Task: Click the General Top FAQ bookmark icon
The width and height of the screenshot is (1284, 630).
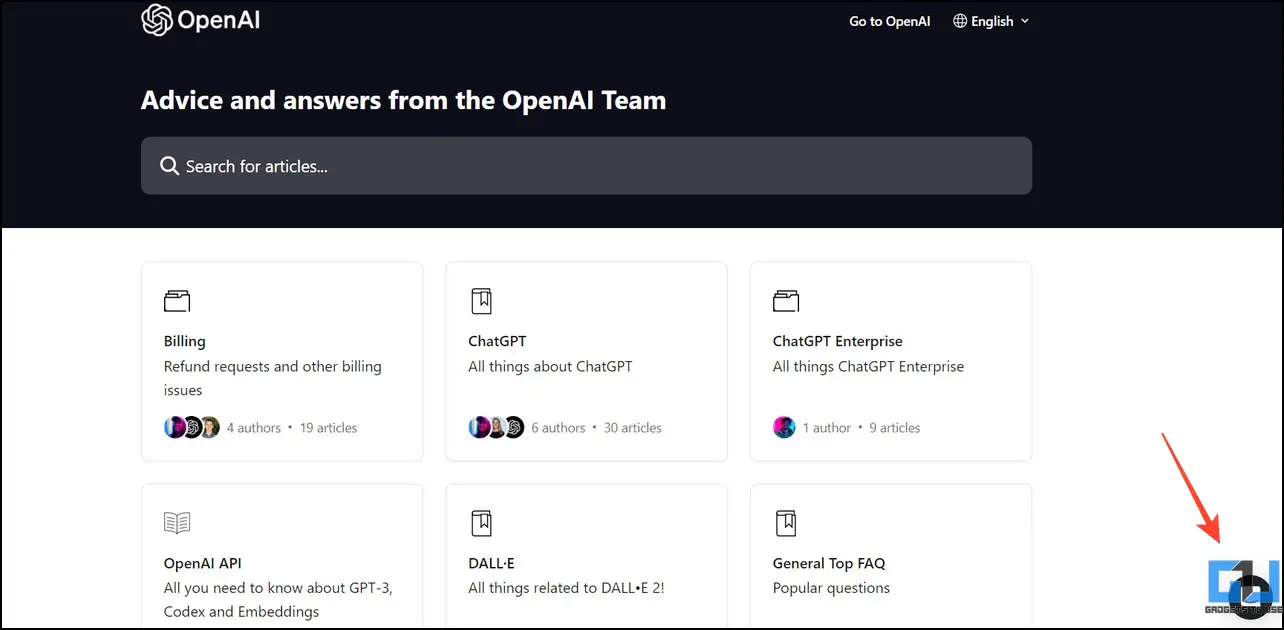Action: click(x=786, y=522)
